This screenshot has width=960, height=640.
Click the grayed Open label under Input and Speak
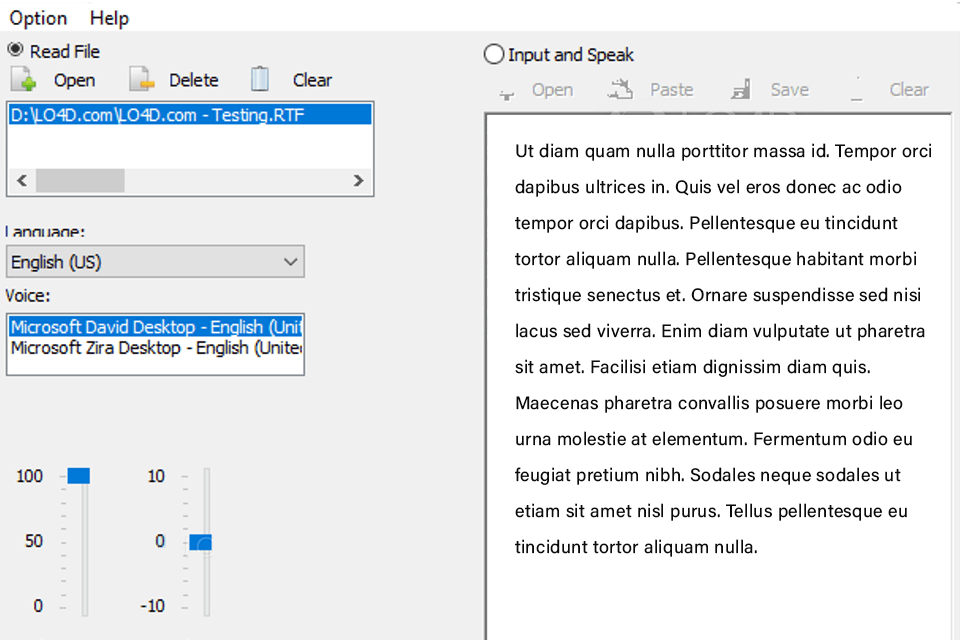pyautogui.click(x=552, y=90)
